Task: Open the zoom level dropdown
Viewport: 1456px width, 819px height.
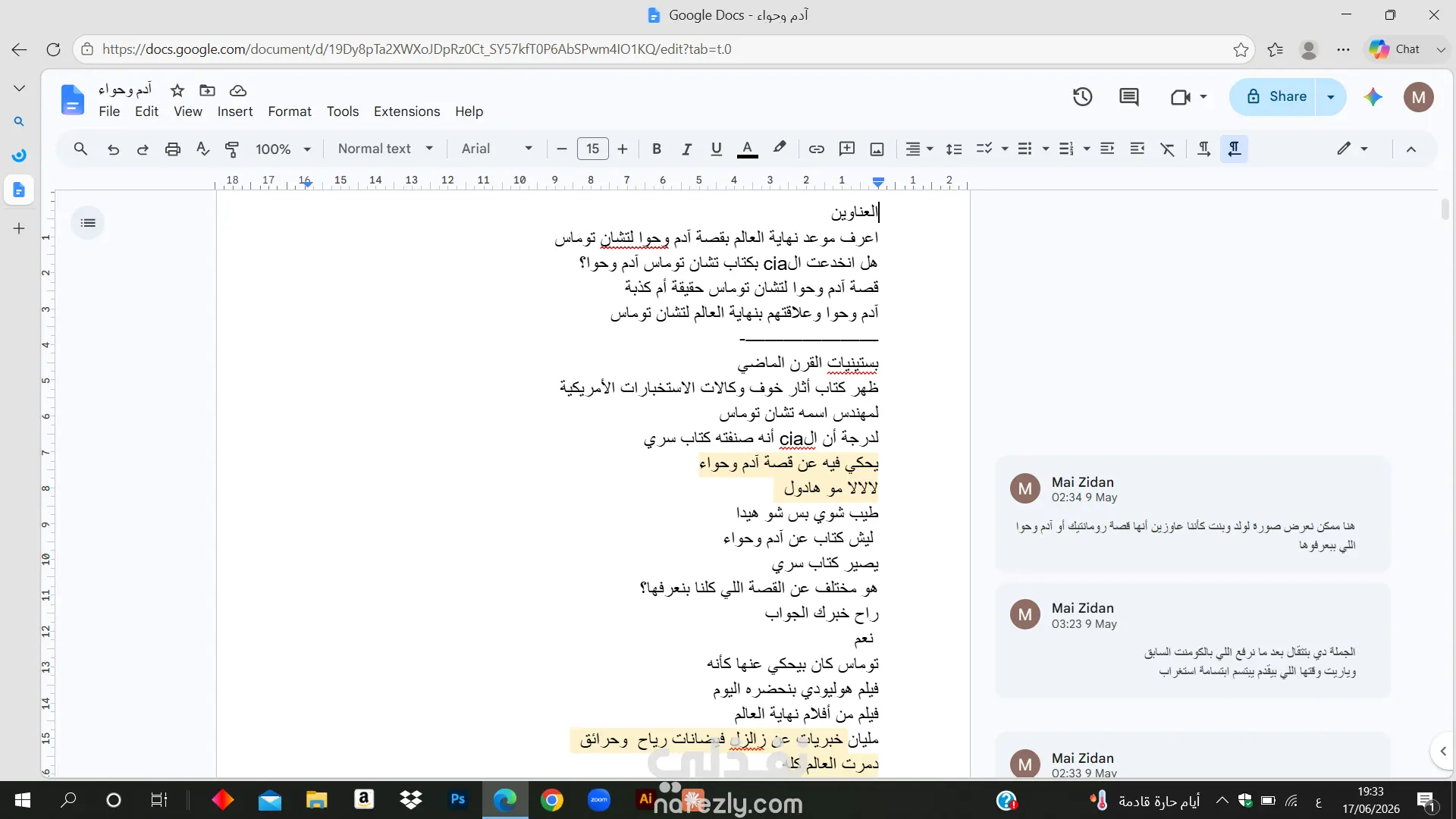Action: point(283,149)
